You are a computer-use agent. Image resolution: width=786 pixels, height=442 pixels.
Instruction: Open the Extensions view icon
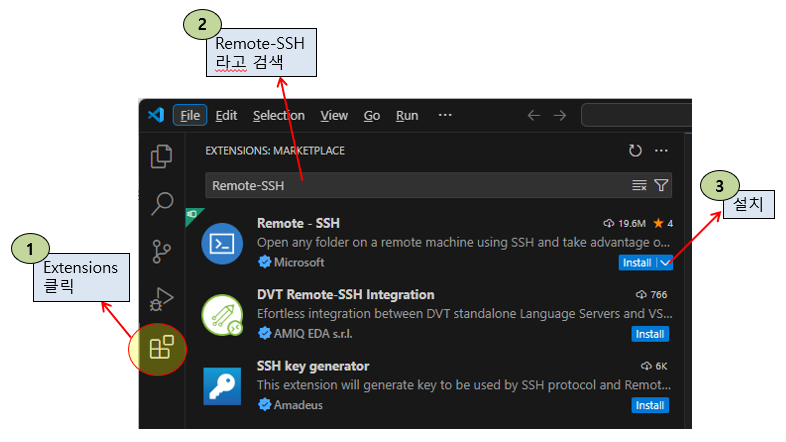161,347
